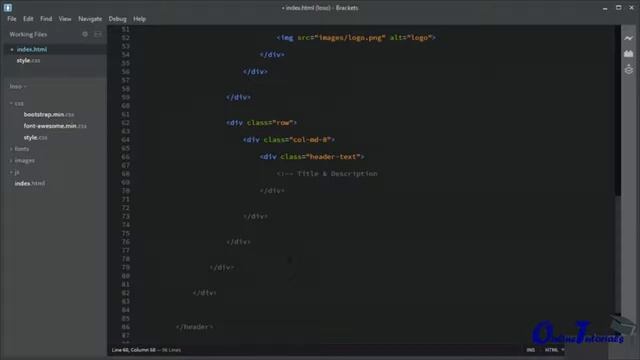Image resolution: width=640 pixels, height=360 pixels.
Task: Click the closing </div> on line 59
Action: coord(239,97)
